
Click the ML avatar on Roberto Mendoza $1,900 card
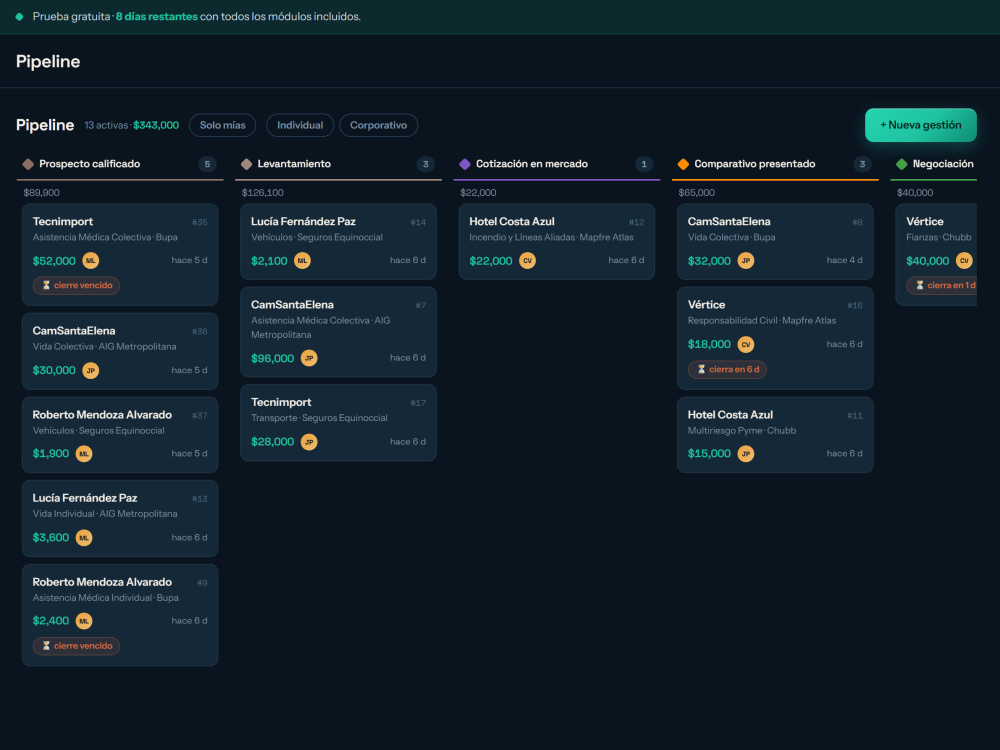(x=84, y=453)
